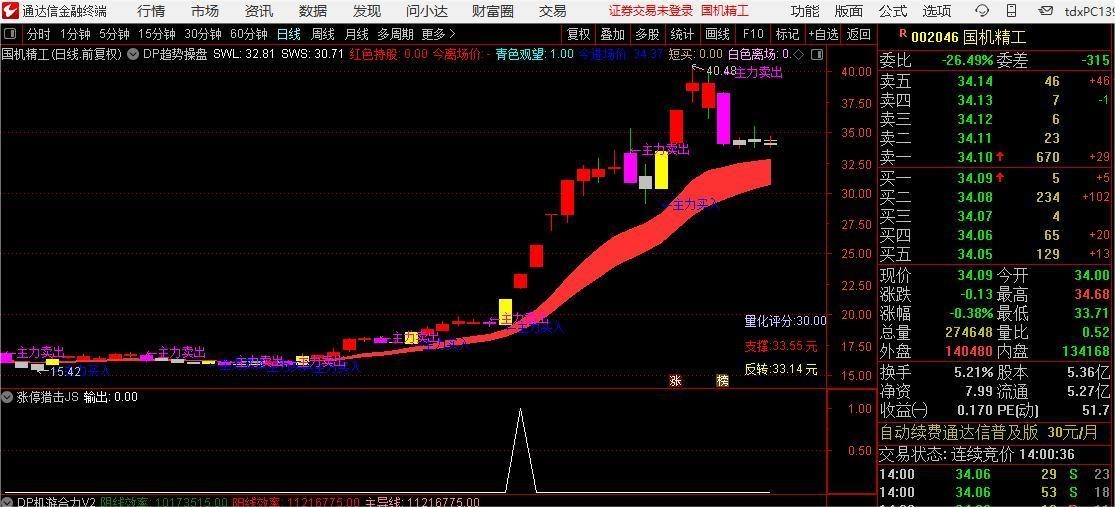The height and width of the screenshot is (507, 1115).
Task: Switch to the 60分钟 period tab
Action: point(249,33)
